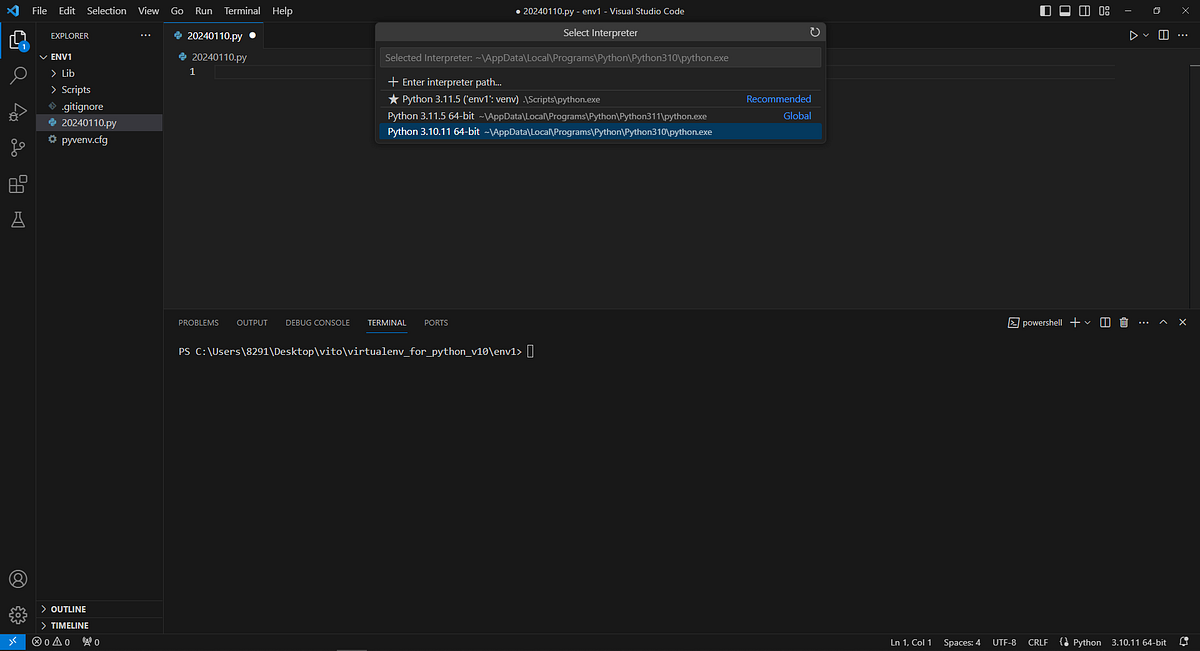
Task: Click Spaces: 4 indentation setting
Action: pos(962,642)
